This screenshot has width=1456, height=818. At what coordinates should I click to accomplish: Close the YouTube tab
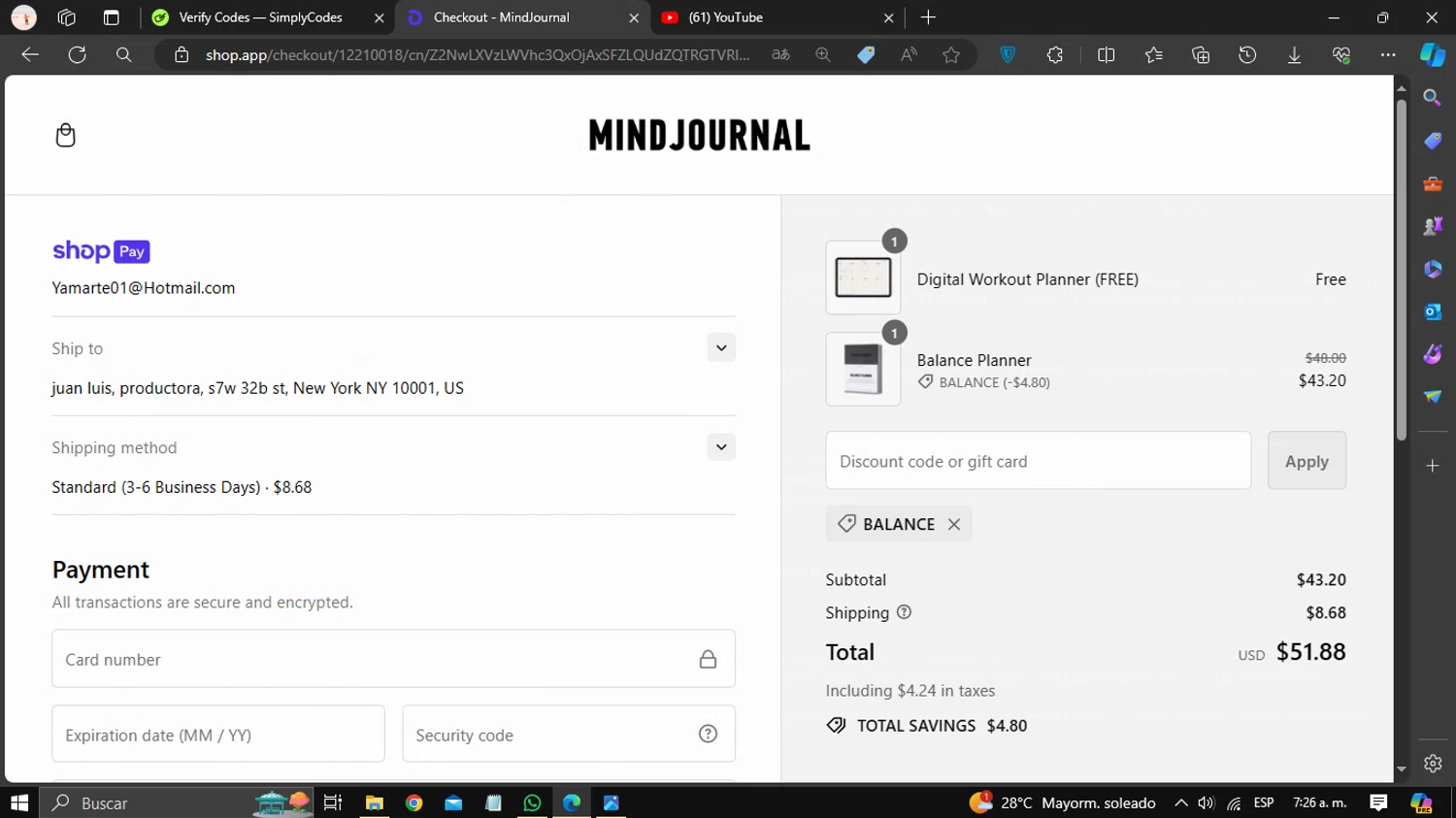[888, 17]
